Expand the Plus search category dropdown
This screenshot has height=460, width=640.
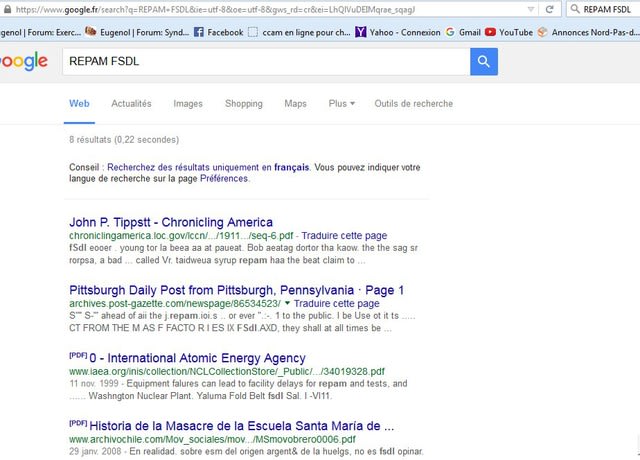point(342,103)
